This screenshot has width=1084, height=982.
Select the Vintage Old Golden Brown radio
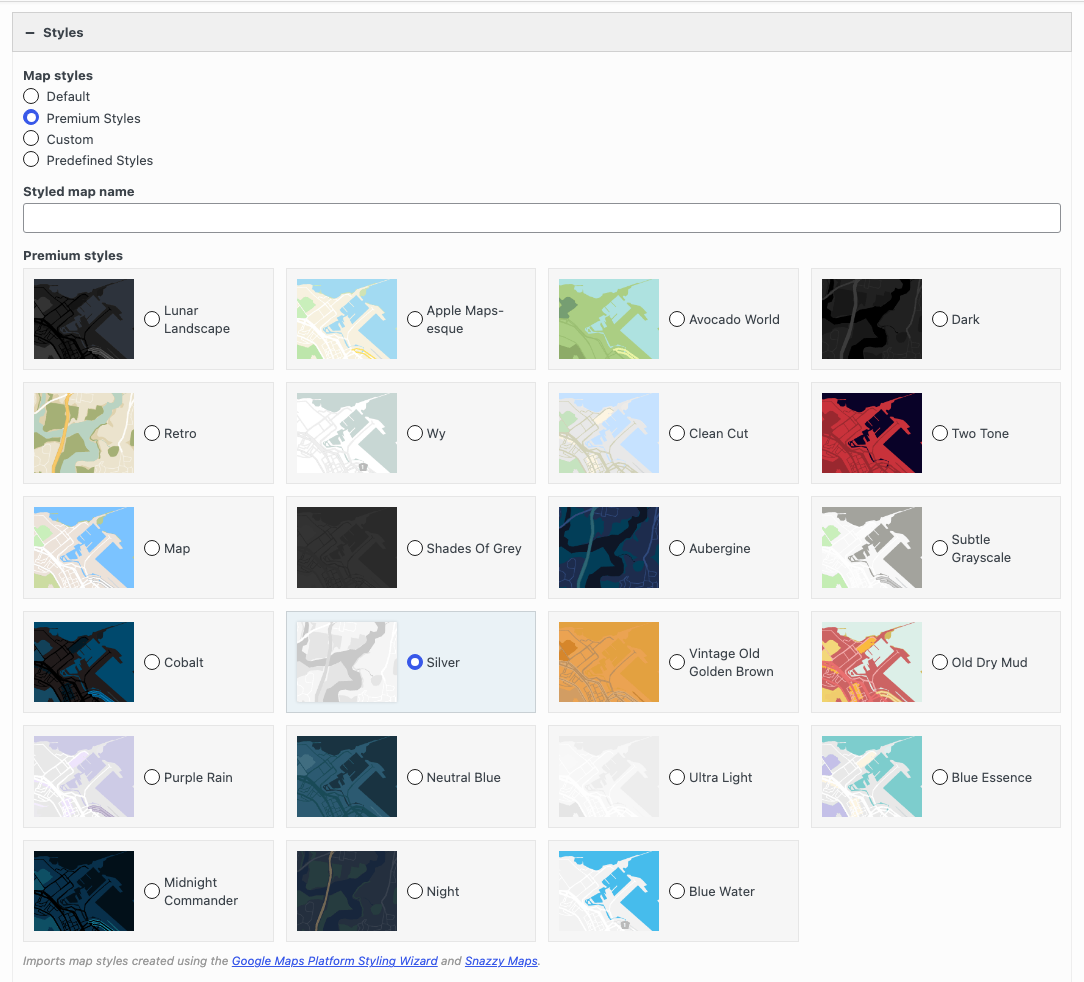677,662
